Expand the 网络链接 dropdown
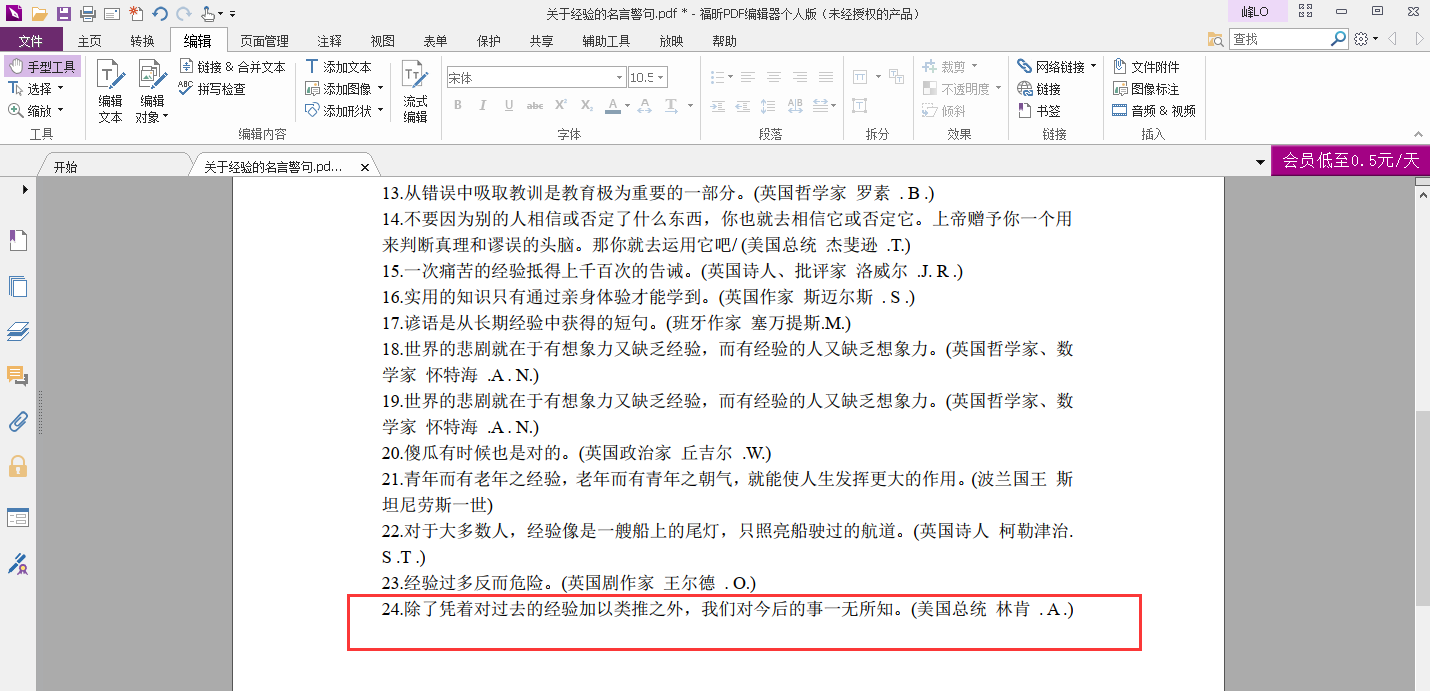Screen dimensions: 1430x691 1093,67
